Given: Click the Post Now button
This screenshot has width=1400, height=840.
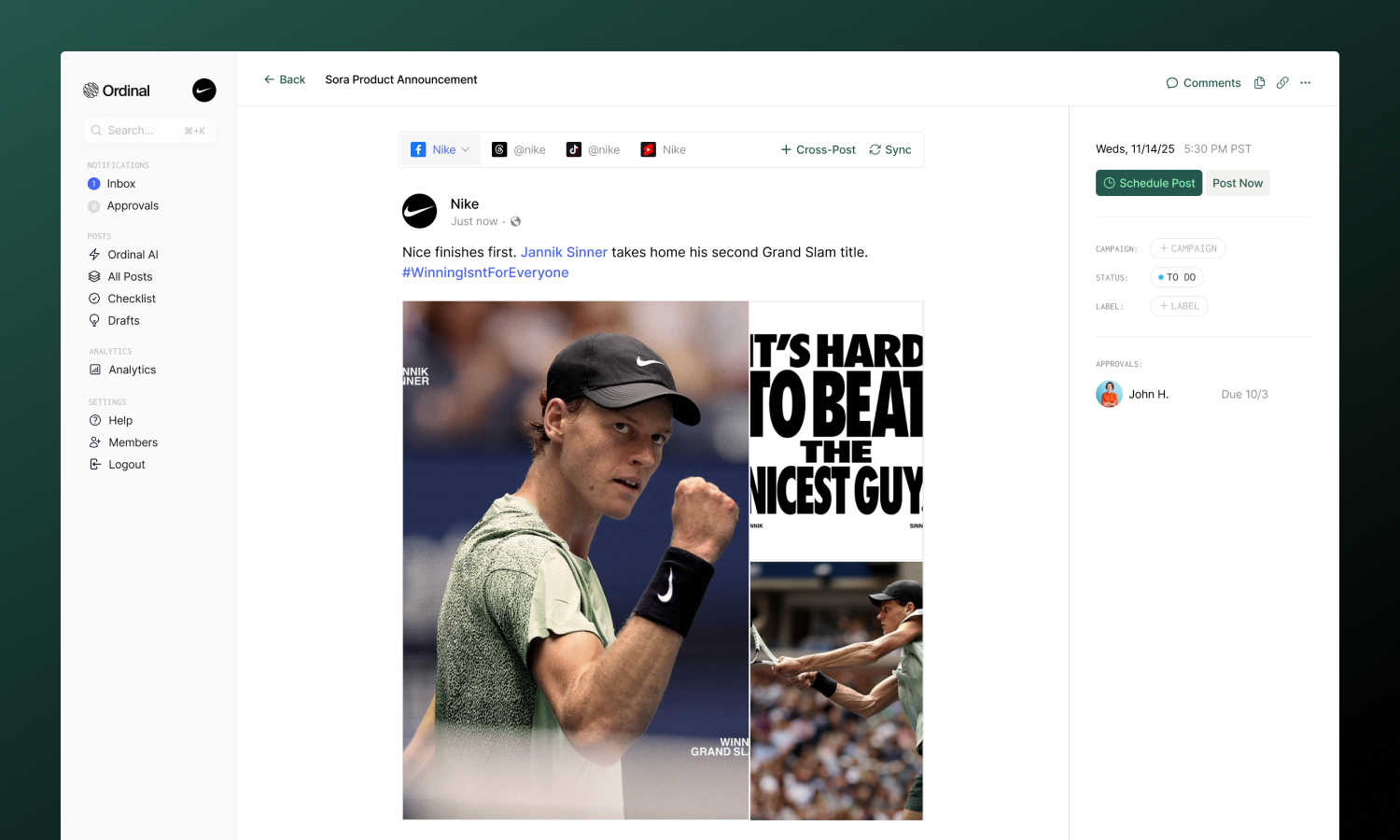Looking at the screenshot, I should click(x=1238, y=183).
